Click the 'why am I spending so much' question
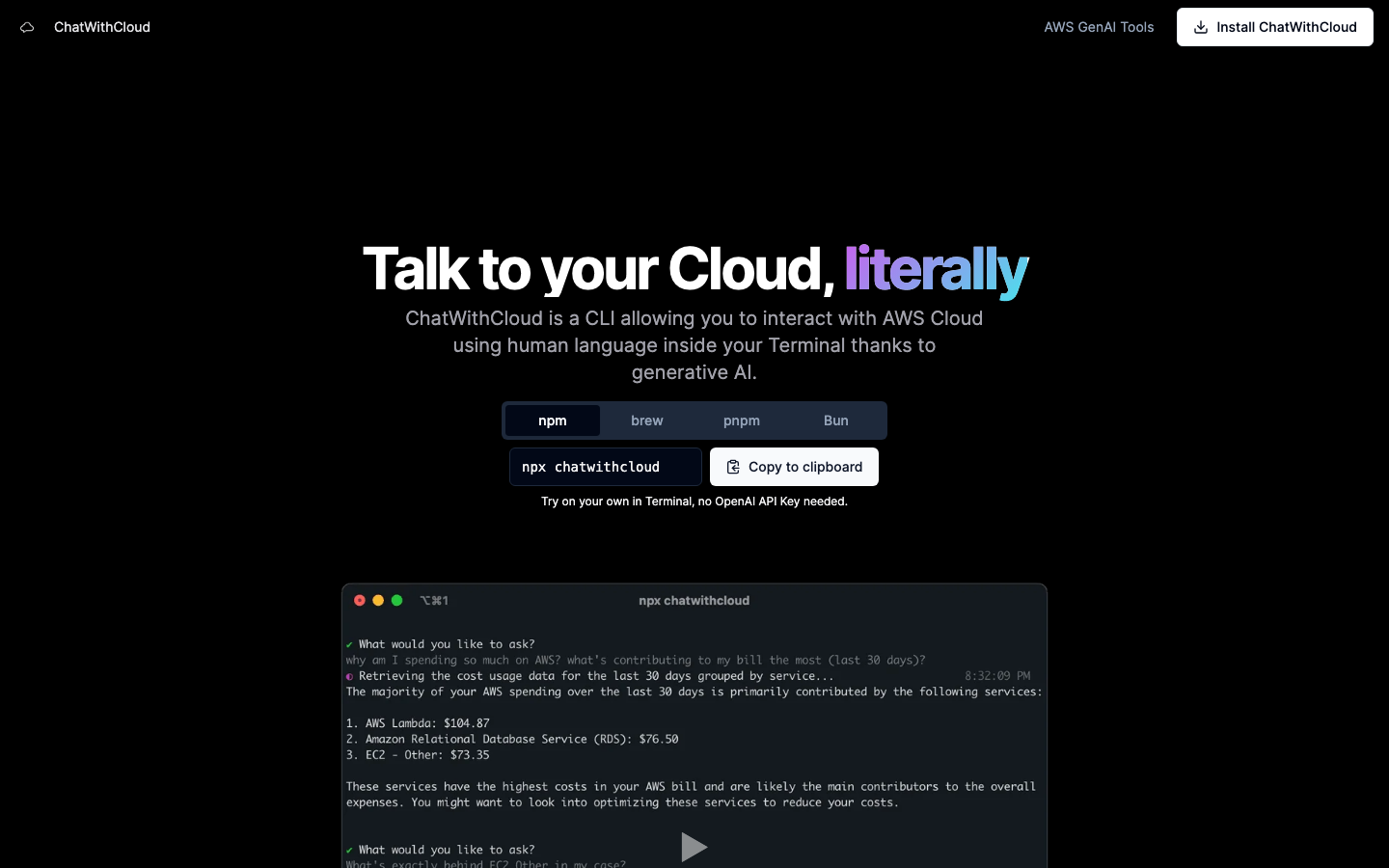Image resolution: width=1389 pixels, height=868 pixels. click(x=636, y=661)
